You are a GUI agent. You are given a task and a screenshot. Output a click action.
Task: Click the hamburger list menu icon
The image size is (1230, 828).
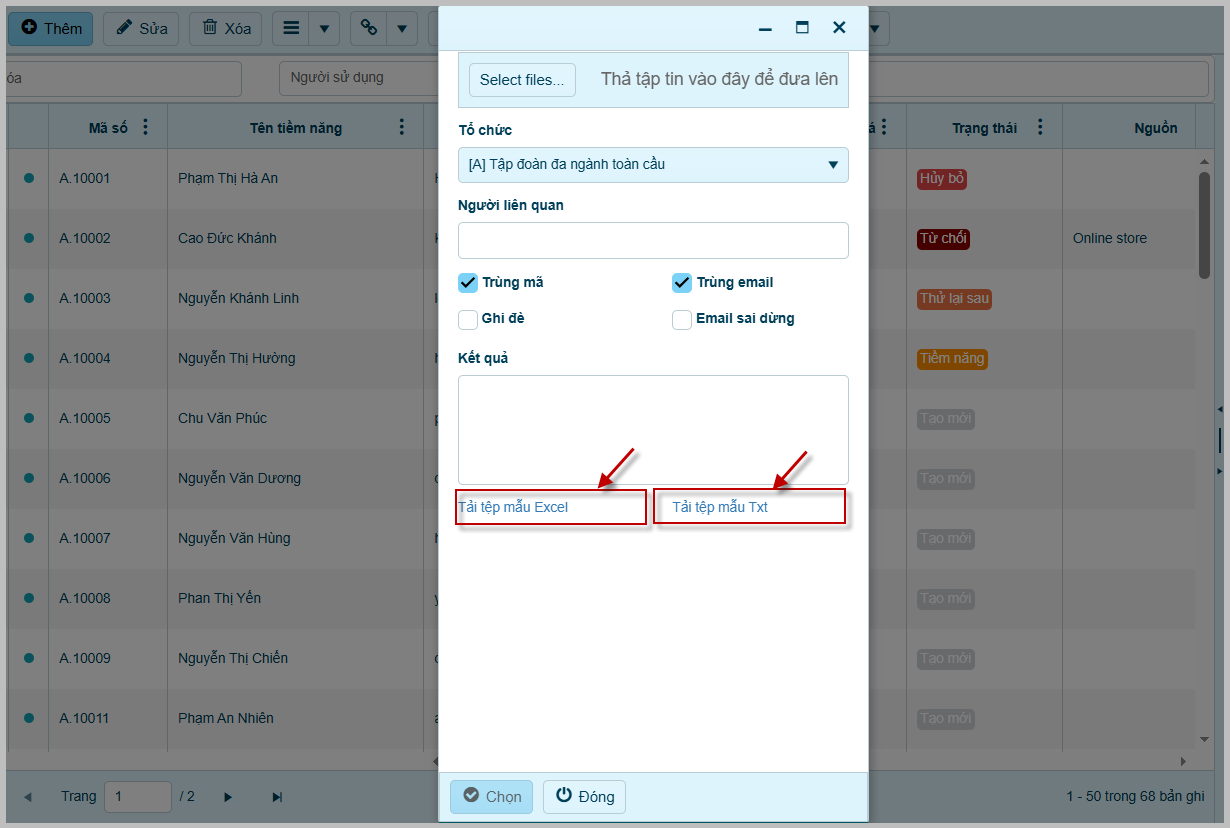point(291,28)
